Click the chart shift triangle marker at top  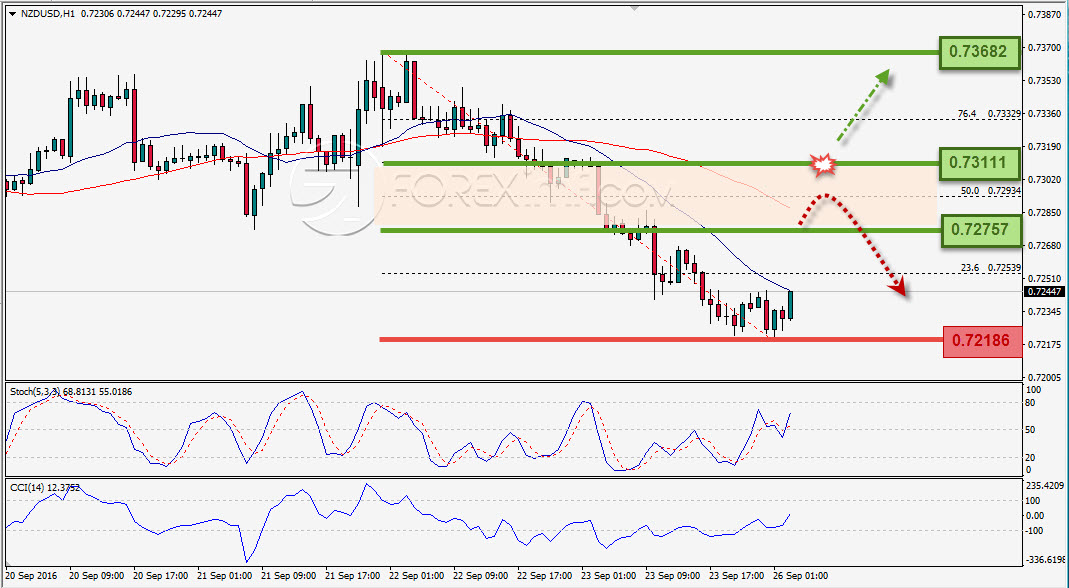[x=635, y=8]
